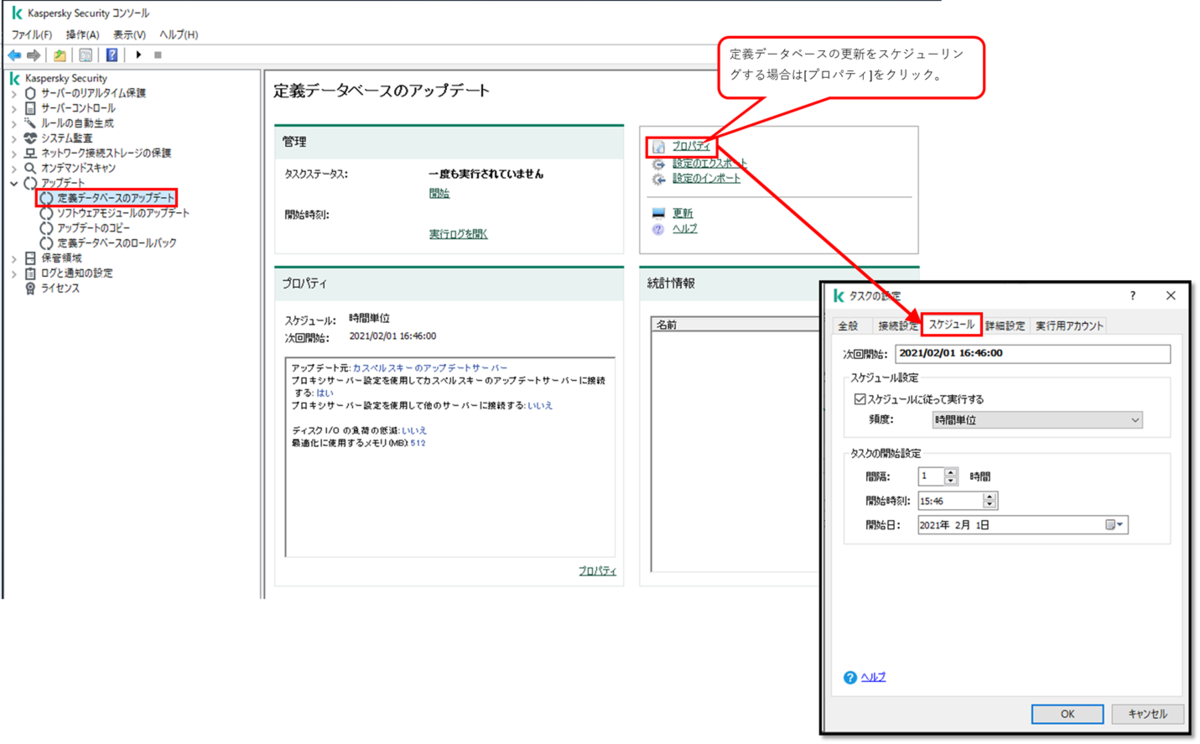
Task: Expand the サーバーのリアルタイム保護 node
Action: (x=14, y=93)
